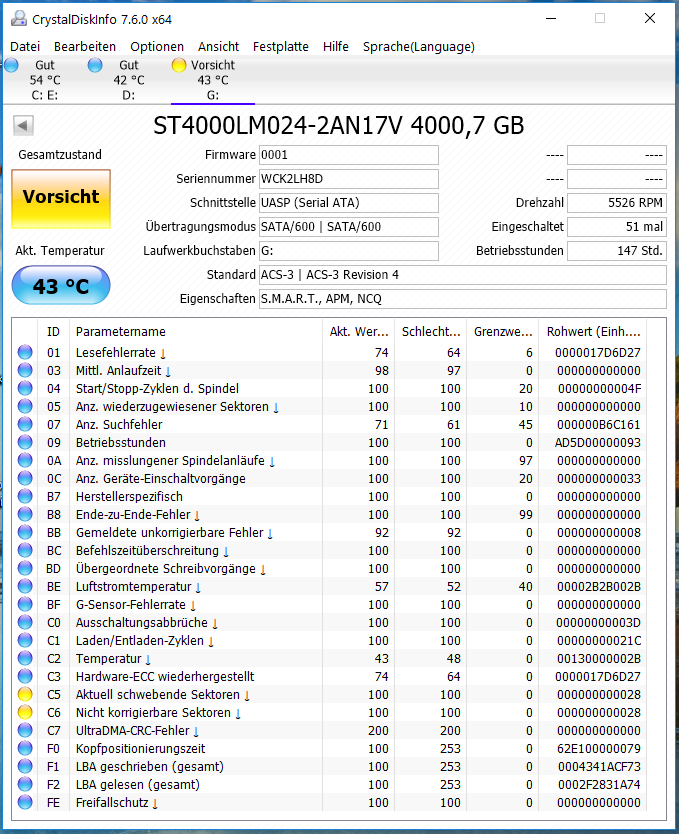Screen dimensions: 679x834
Task: Click blue status orb in Betriebsstunden attribute row
Action: pos(25,443)
